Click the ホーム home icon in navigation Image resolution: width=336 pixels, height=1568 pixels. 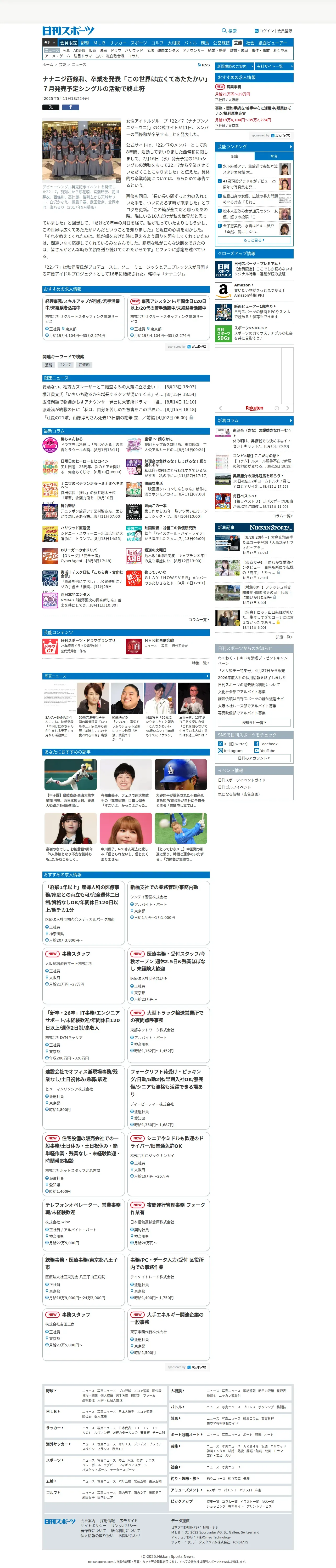[50, 43]
